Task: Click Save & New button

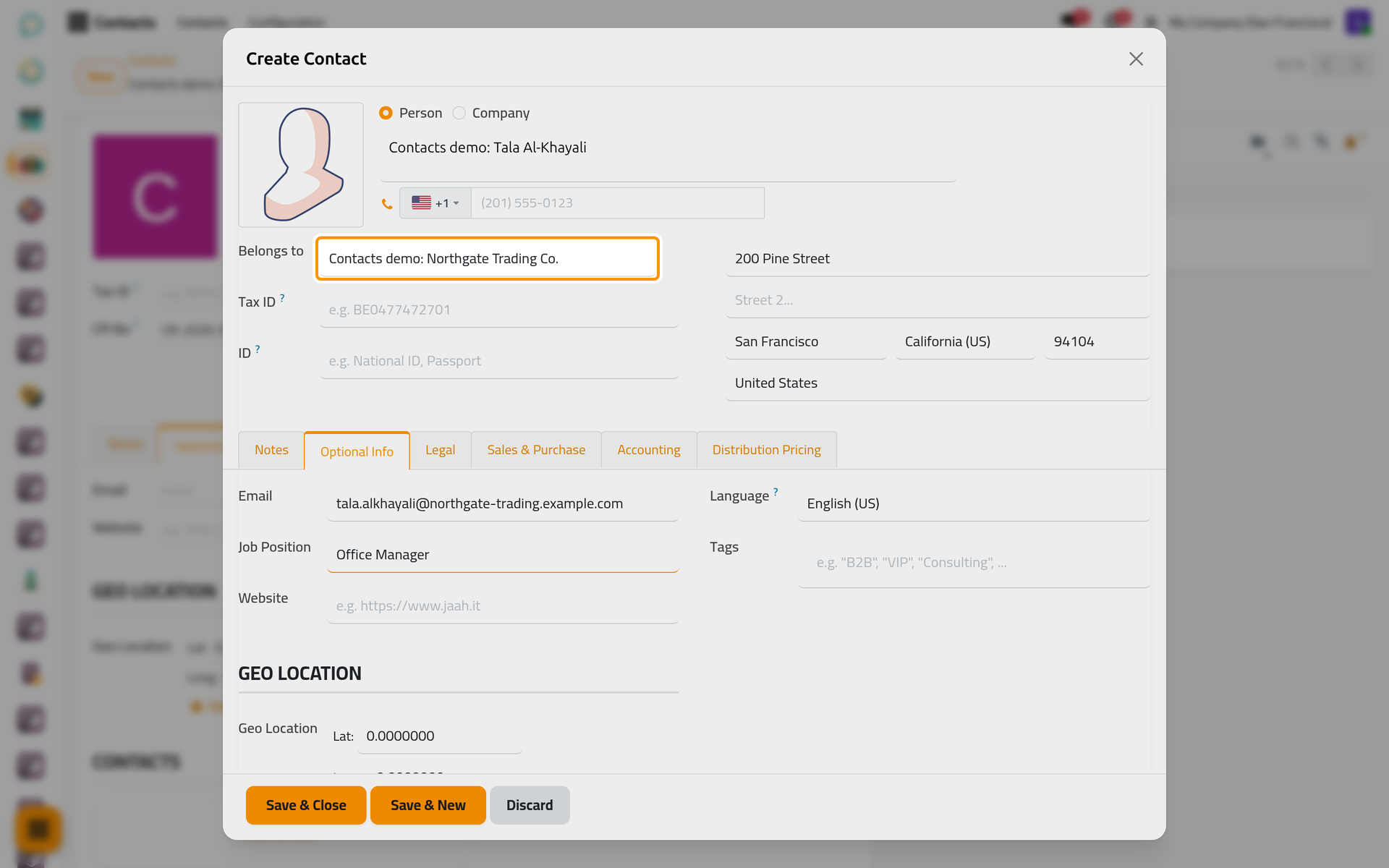Action: [x=428, y=805]
